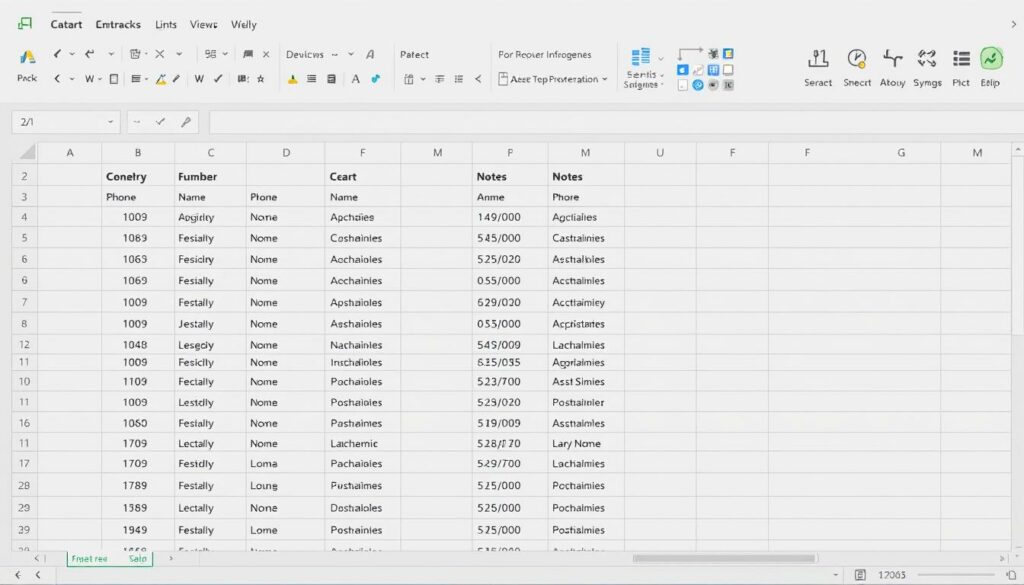
Task: Expand the ribbon chevron at top right
Action: coord(1014,24)
